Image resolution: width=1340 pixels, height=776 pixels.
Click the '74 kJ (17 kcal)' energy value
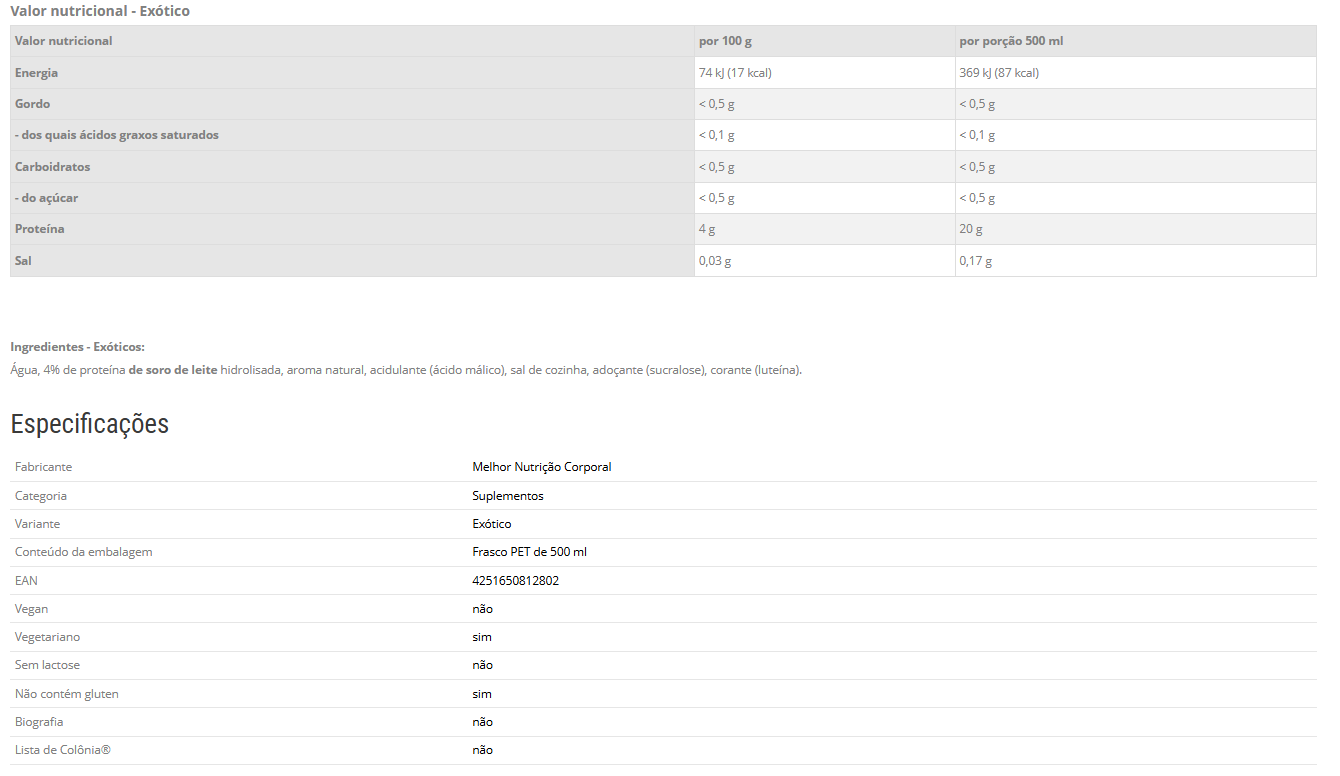(x=735, y=73)
